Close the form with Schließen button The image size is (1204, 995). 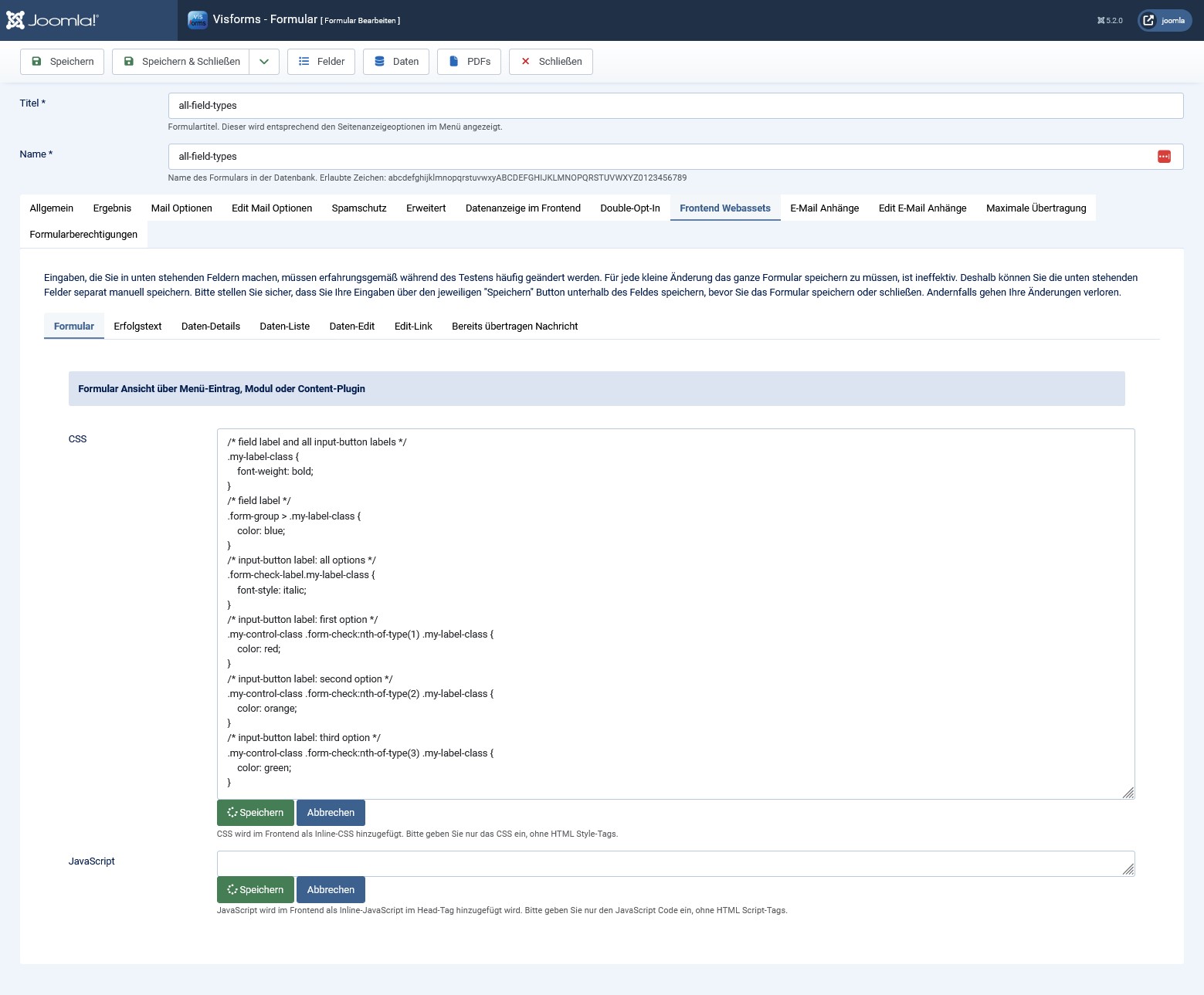(x=551, y=62)
